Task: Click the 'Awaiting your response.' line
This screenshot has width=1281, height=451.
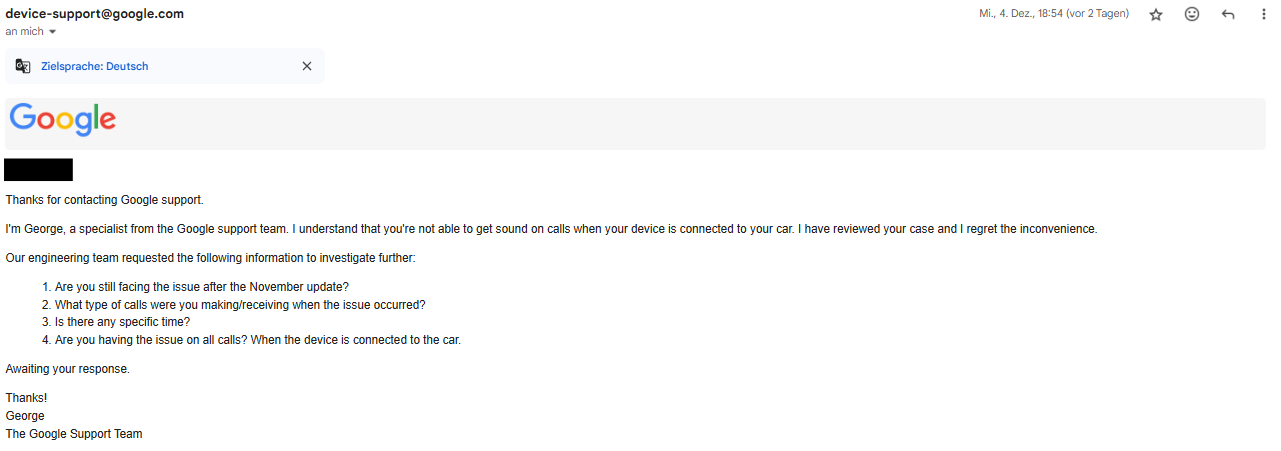Action: coord(68,369)
